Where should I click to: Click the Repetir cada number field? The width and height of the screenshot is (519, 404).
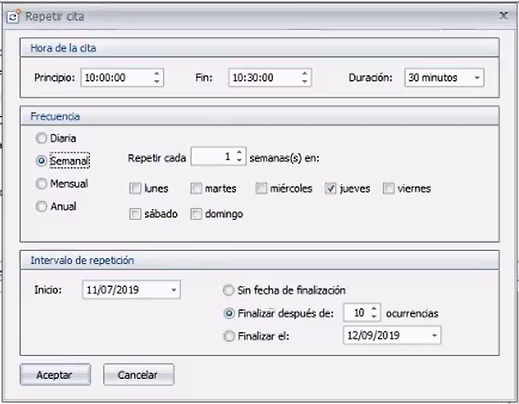tap(218, 156)
